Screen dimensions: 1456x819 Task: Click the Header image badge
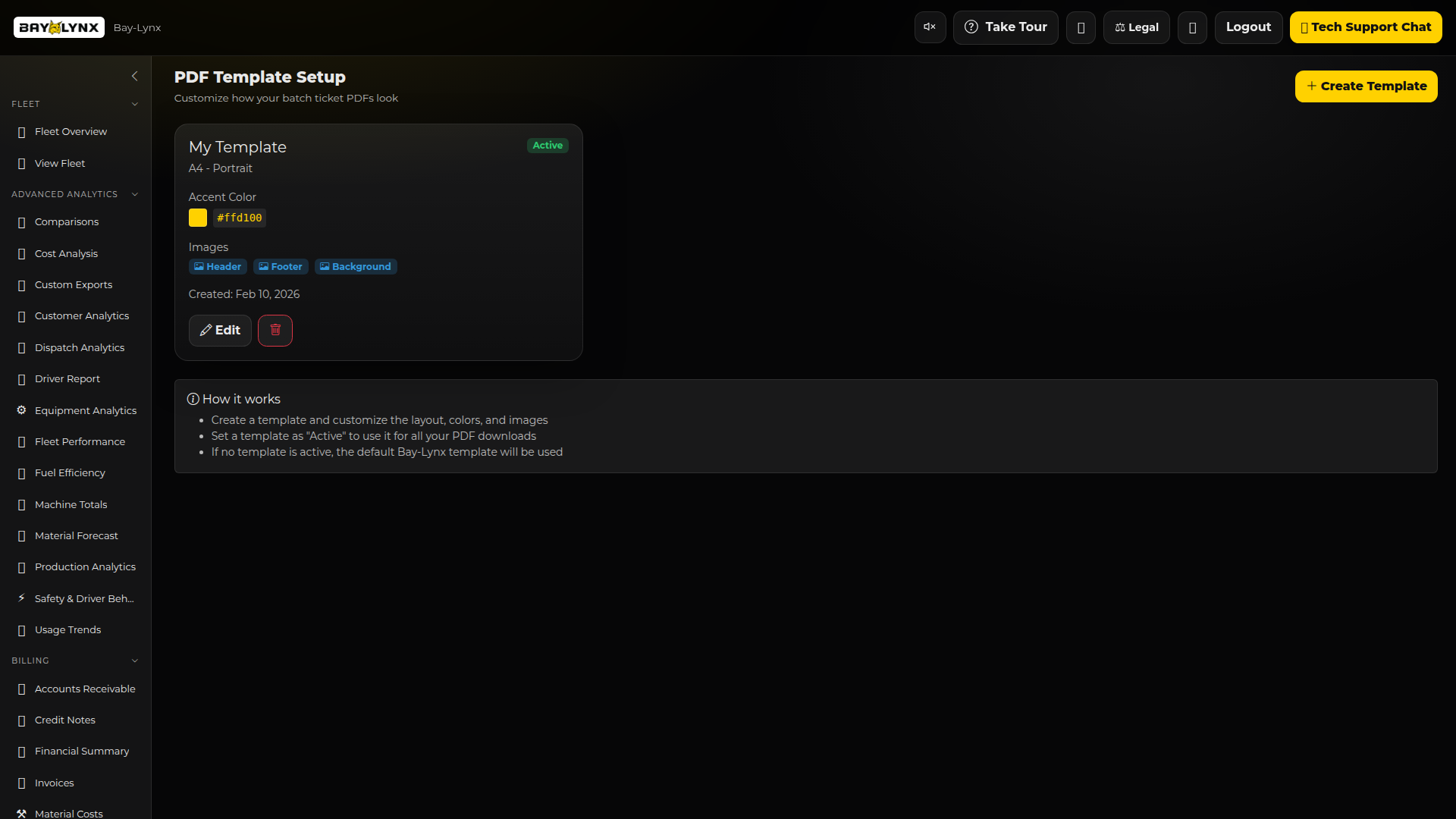coord(217,266)
